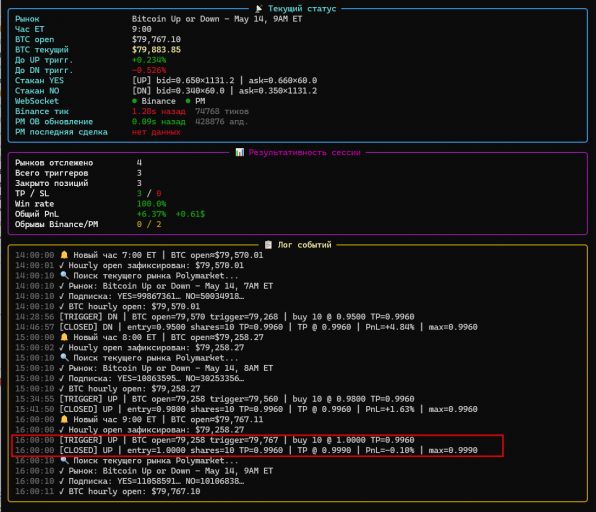Select the [UP] bid=0.650×1131.2 order book line
Image resolution: width=596 pixels, height=512 pixels.
[x=224, y=81]
